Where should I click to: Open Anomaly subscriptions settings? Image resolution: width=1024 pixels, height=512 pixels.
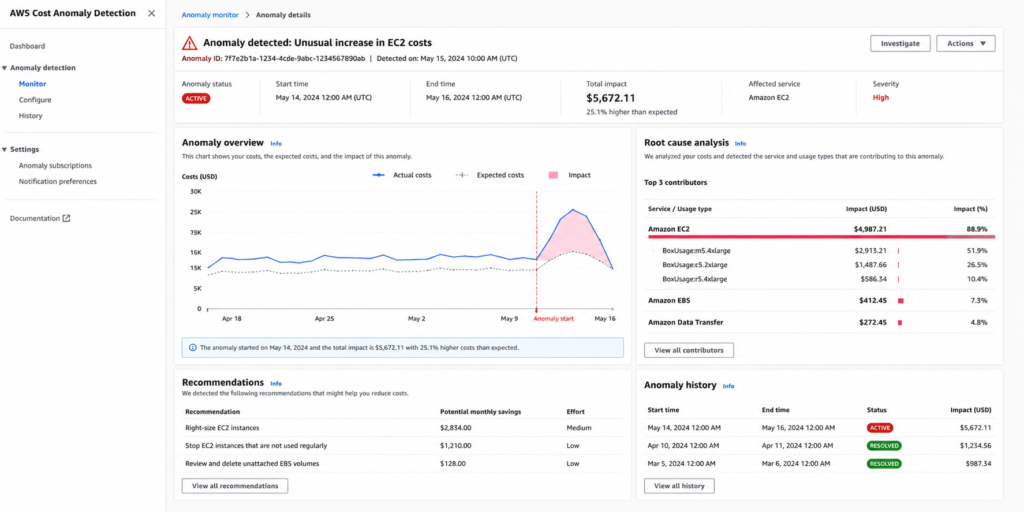point(55,166)
